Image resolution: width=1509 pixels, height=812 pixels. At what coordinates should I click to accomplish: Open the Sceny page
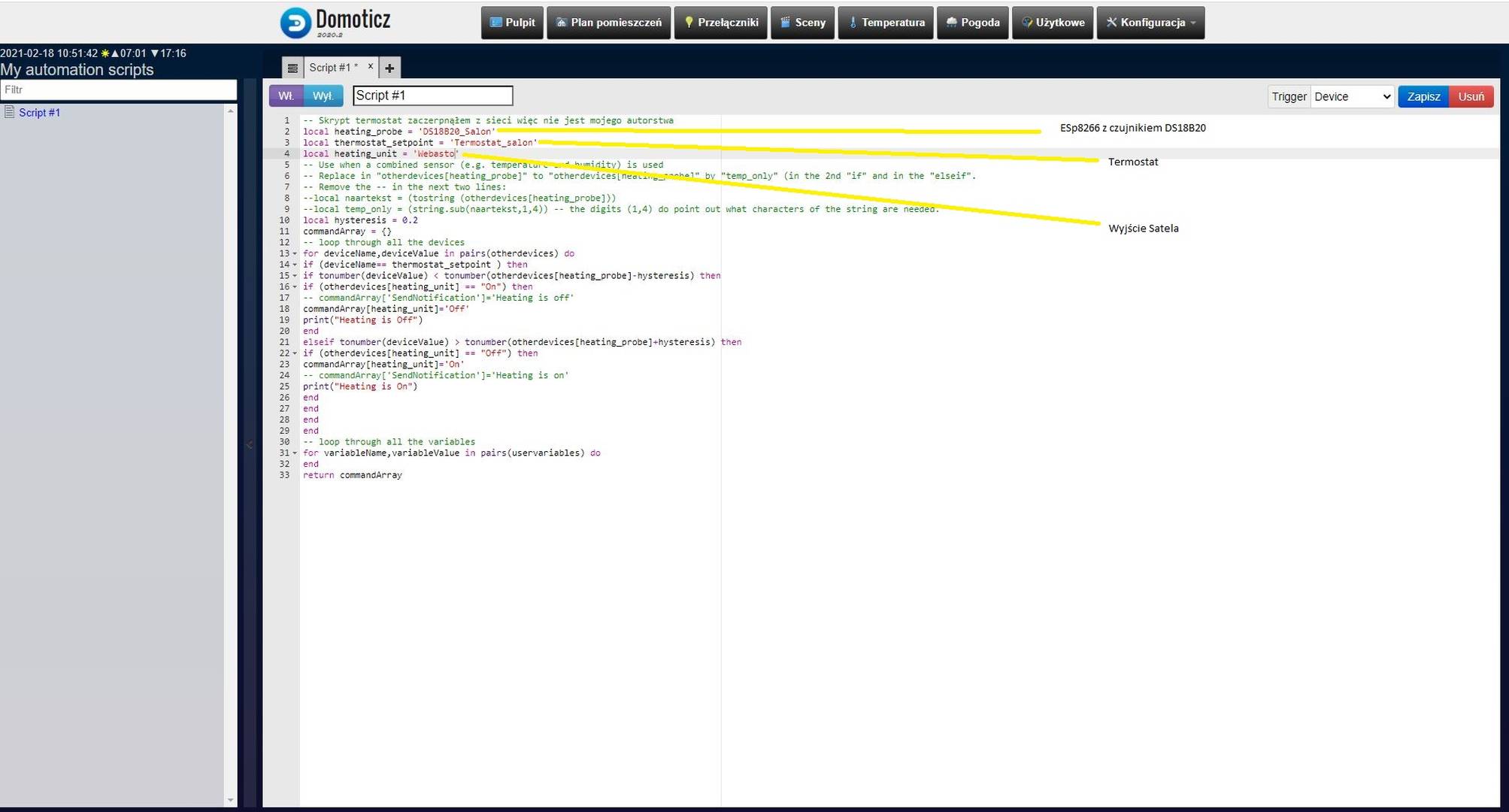point(802,23)
